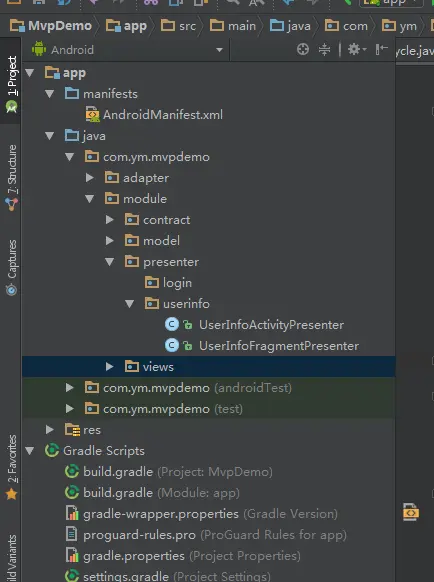Open the Build Variants tool window tab
The width and height of the screenshot is (434, 582).
tap(12, 558)
